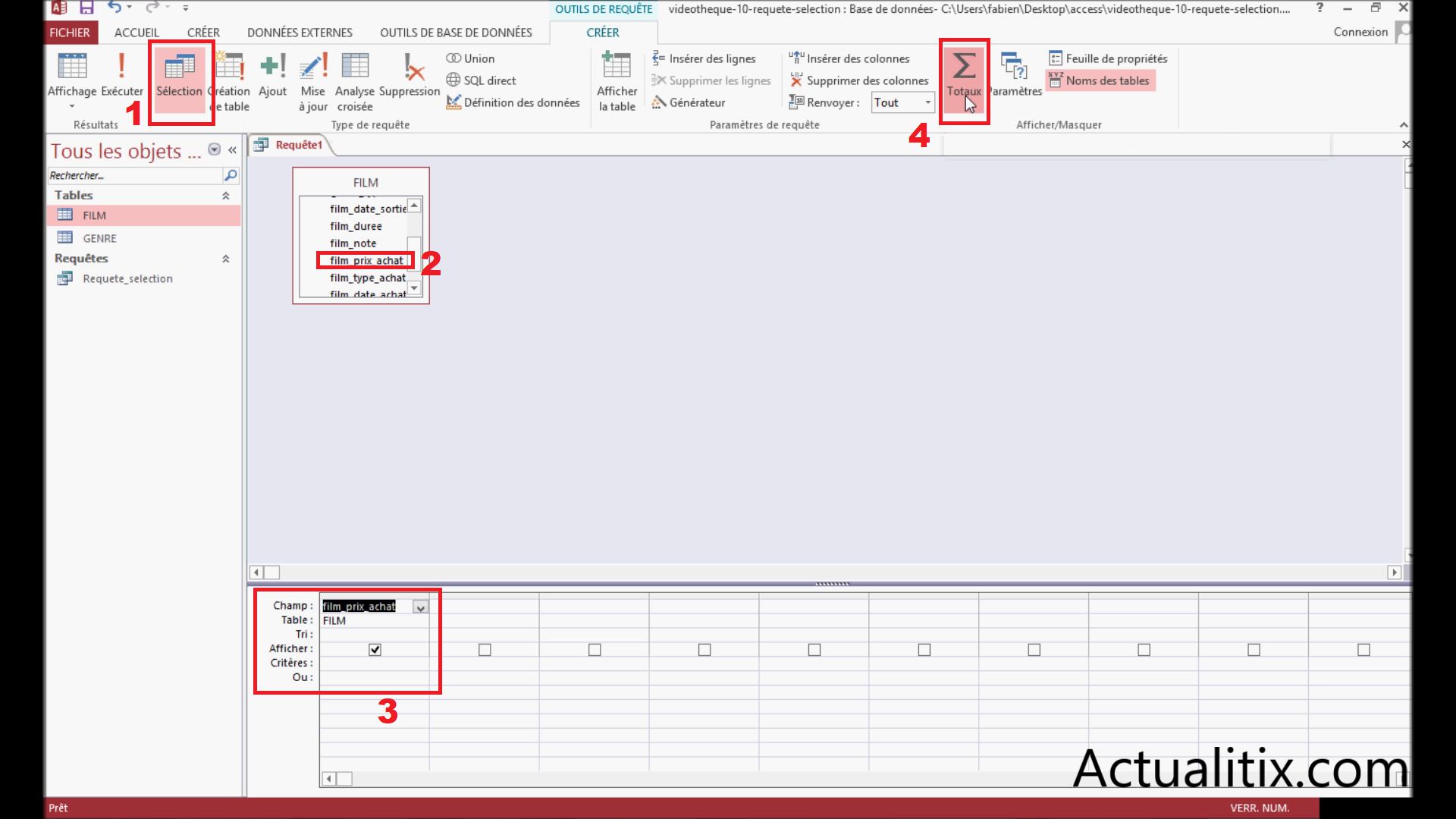Collapse the Tables group
Viewport: 1456px width, 819px height.
tap(225, 196)
